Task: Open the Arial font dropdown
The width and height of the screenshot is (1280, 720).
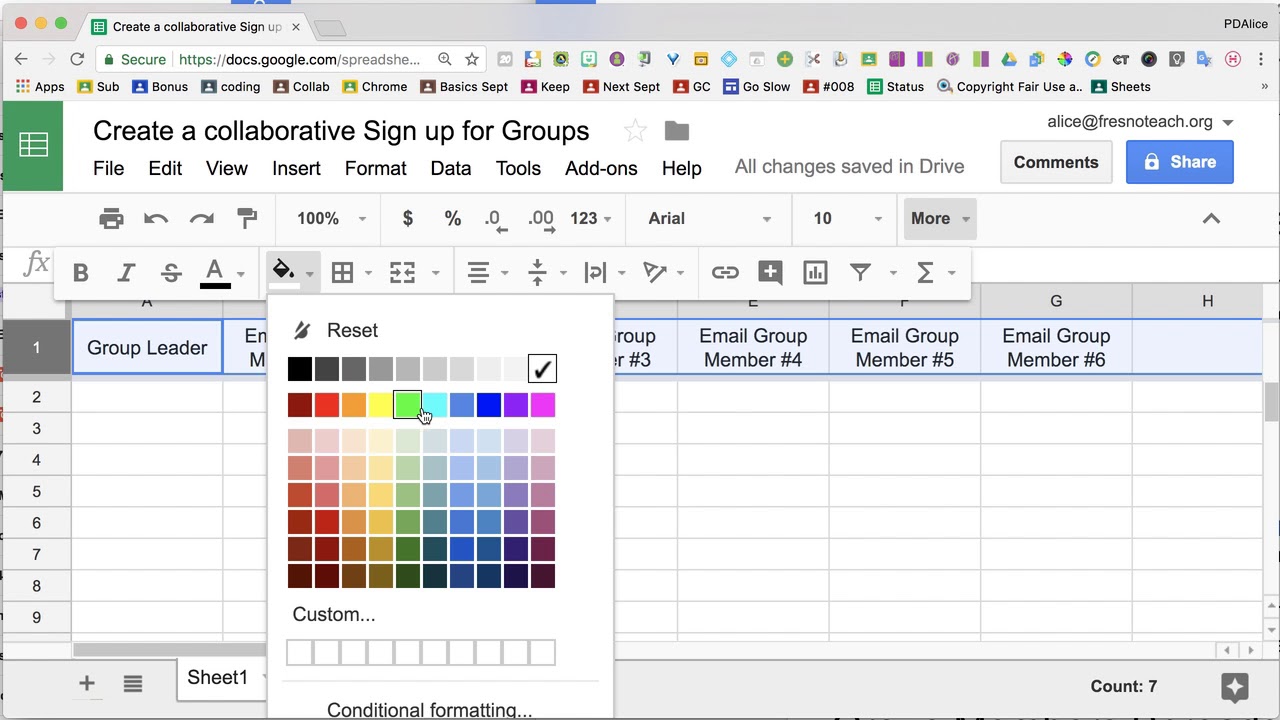Action: (709, 218)
